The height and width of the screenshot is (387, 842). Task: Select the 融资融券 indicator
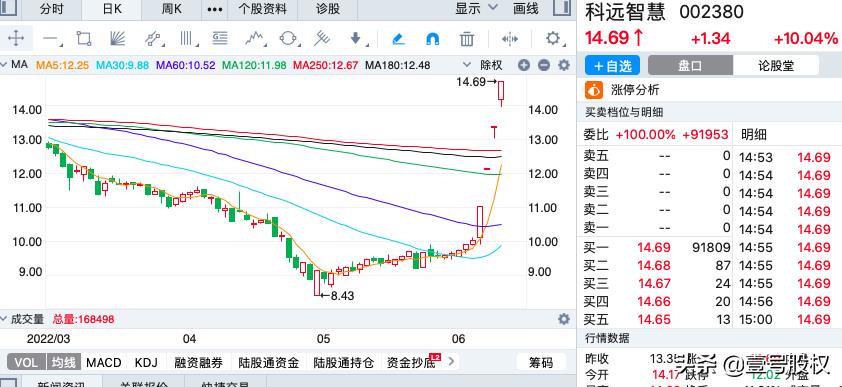point(198,362)
